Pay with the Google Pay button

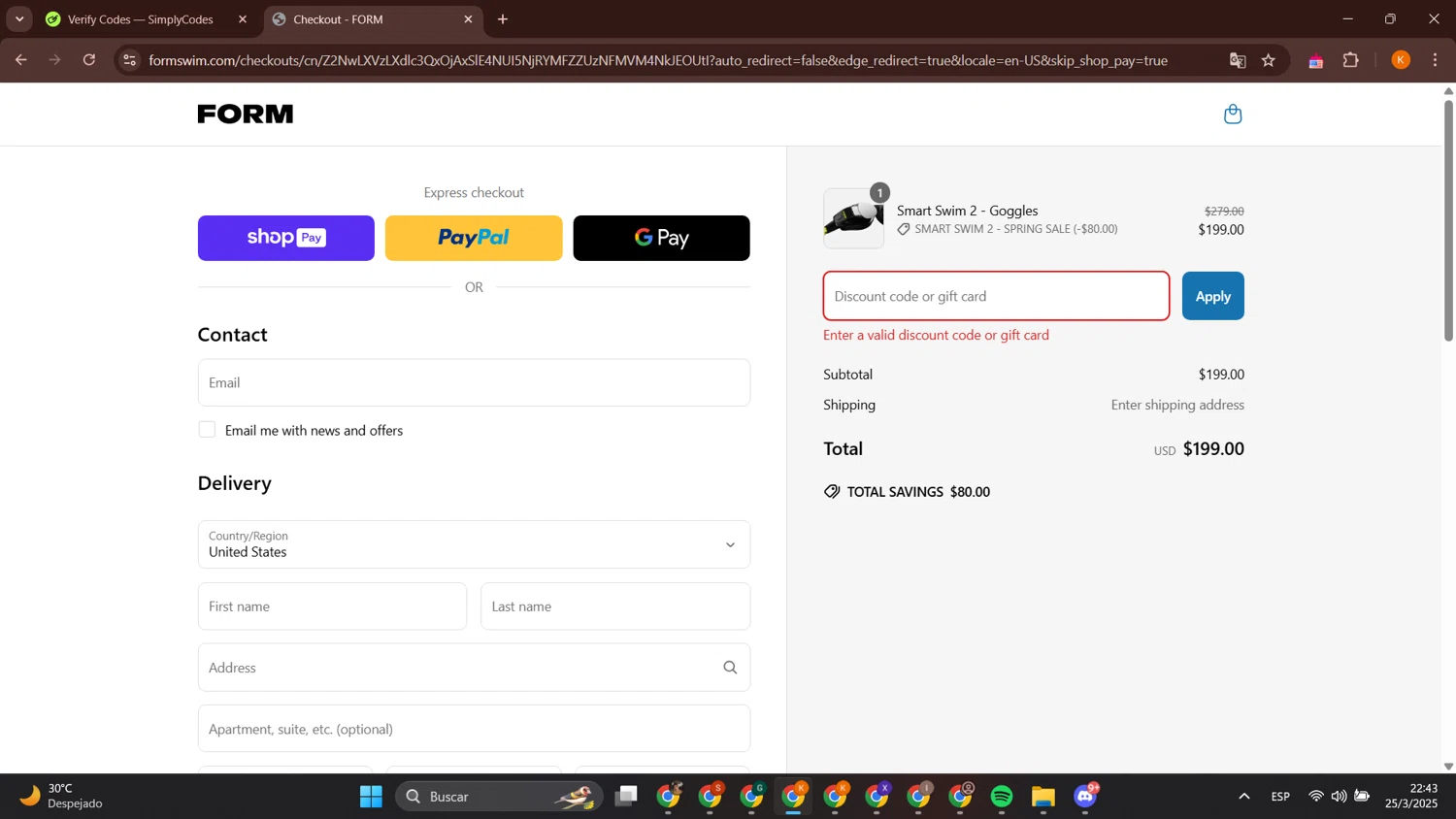click(x=662, y=238)
